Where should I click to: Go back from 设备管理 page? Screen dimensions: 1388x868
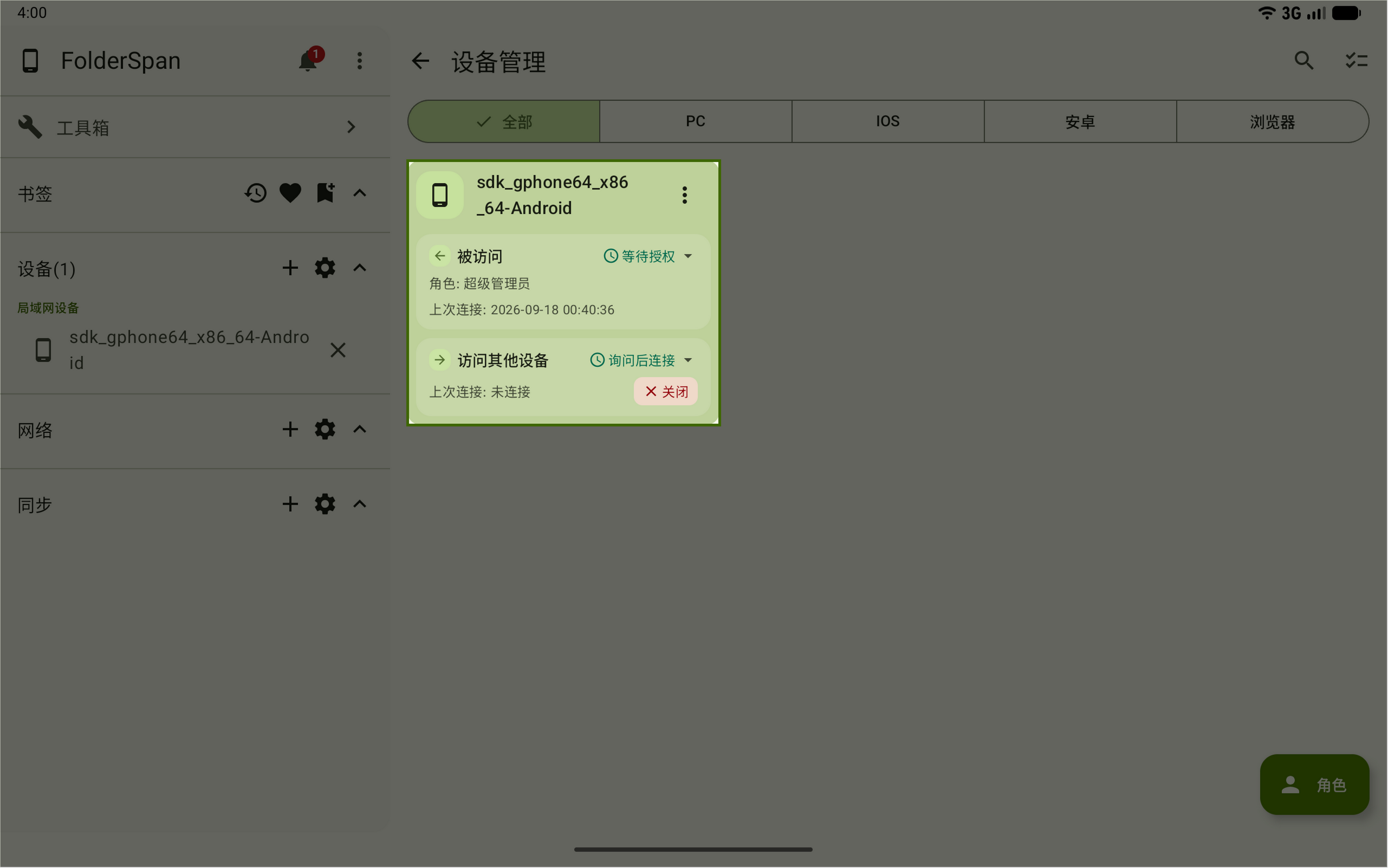(x=421, y=61)
